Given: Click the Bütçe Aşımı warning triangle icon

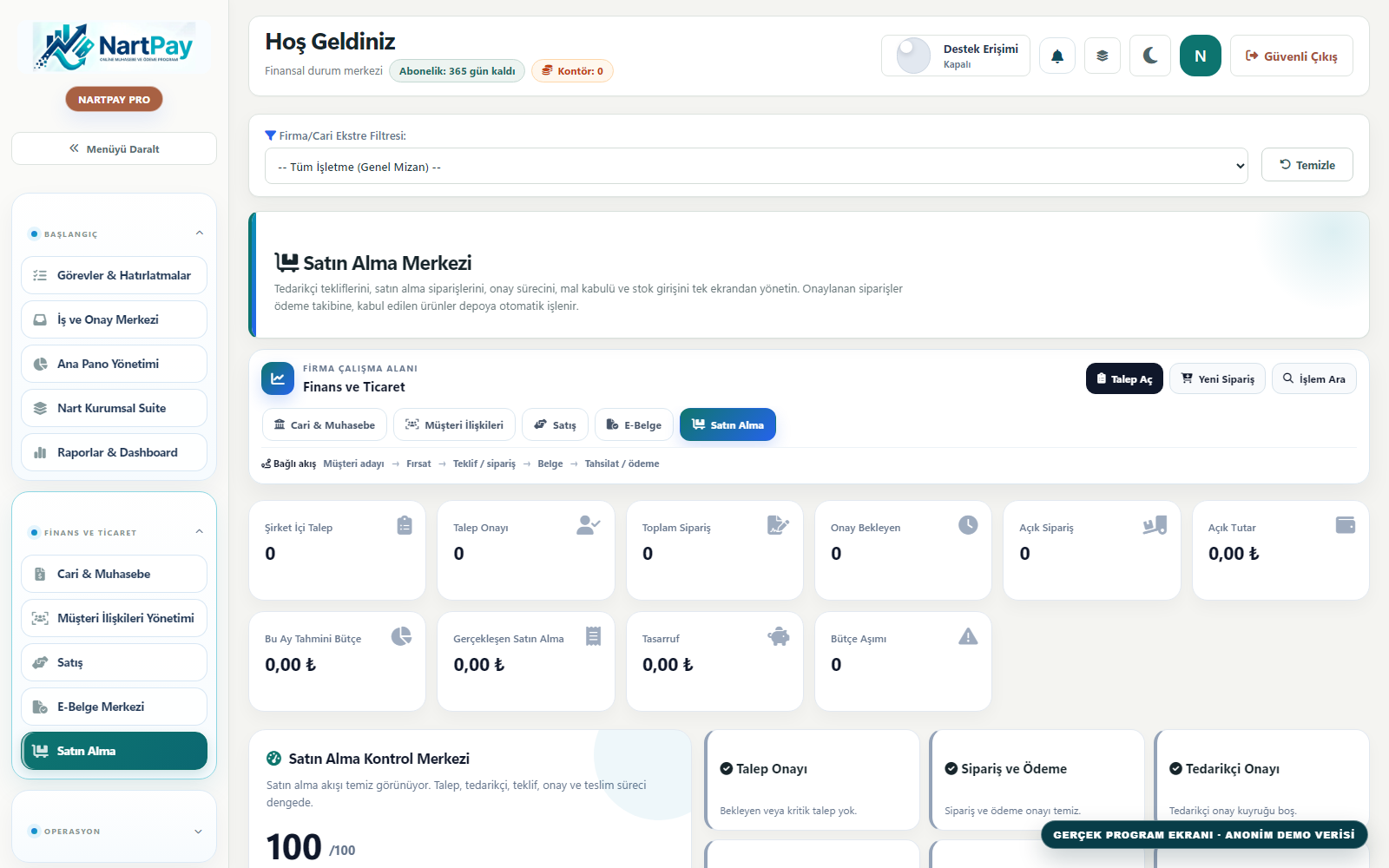Looking at the screenshot, I should click(x=968, y=636).
